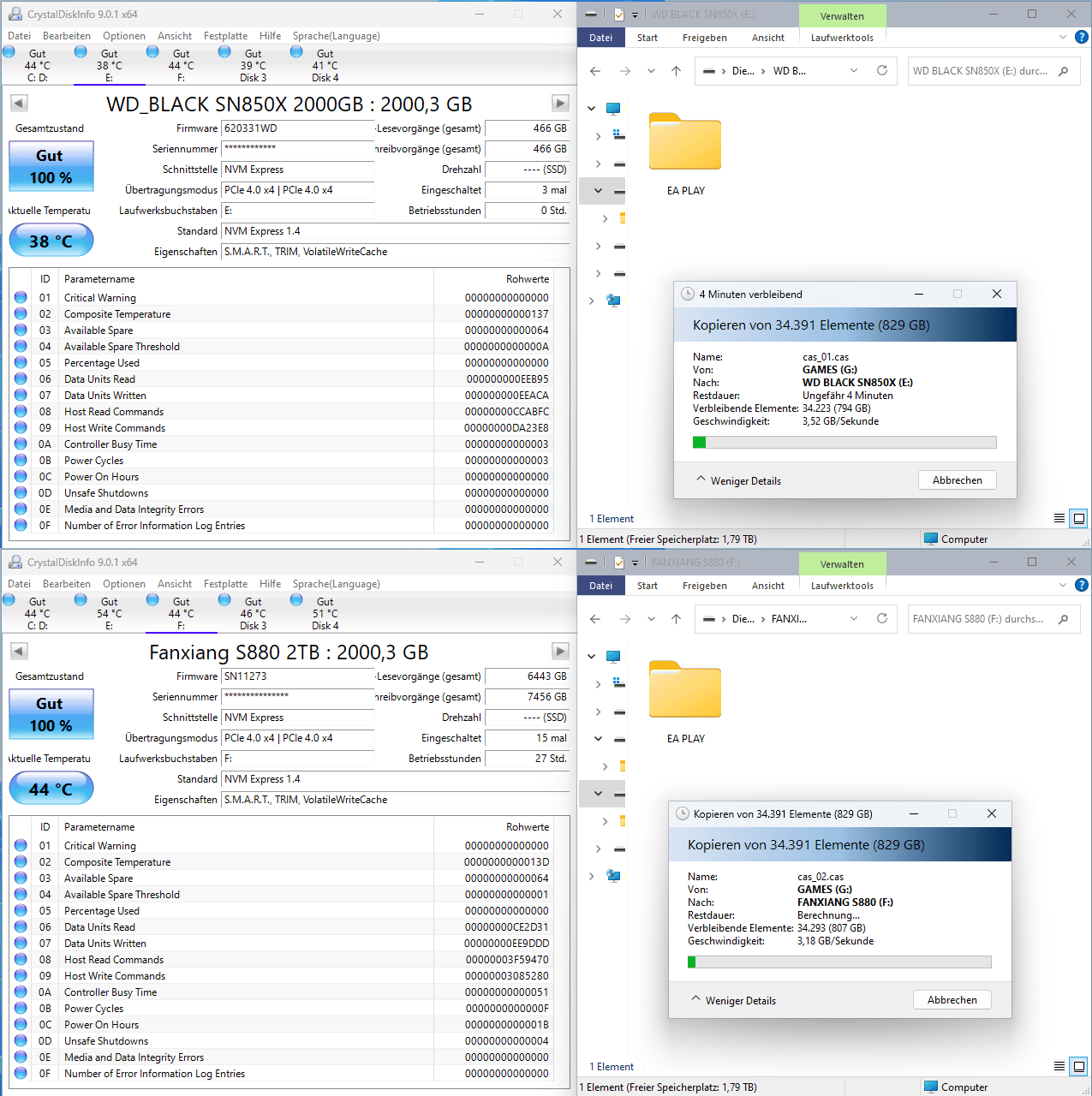
Task: Expand the ribbon chevron in the WD BLACK Explorer
Action: [x=1063, y=37]
